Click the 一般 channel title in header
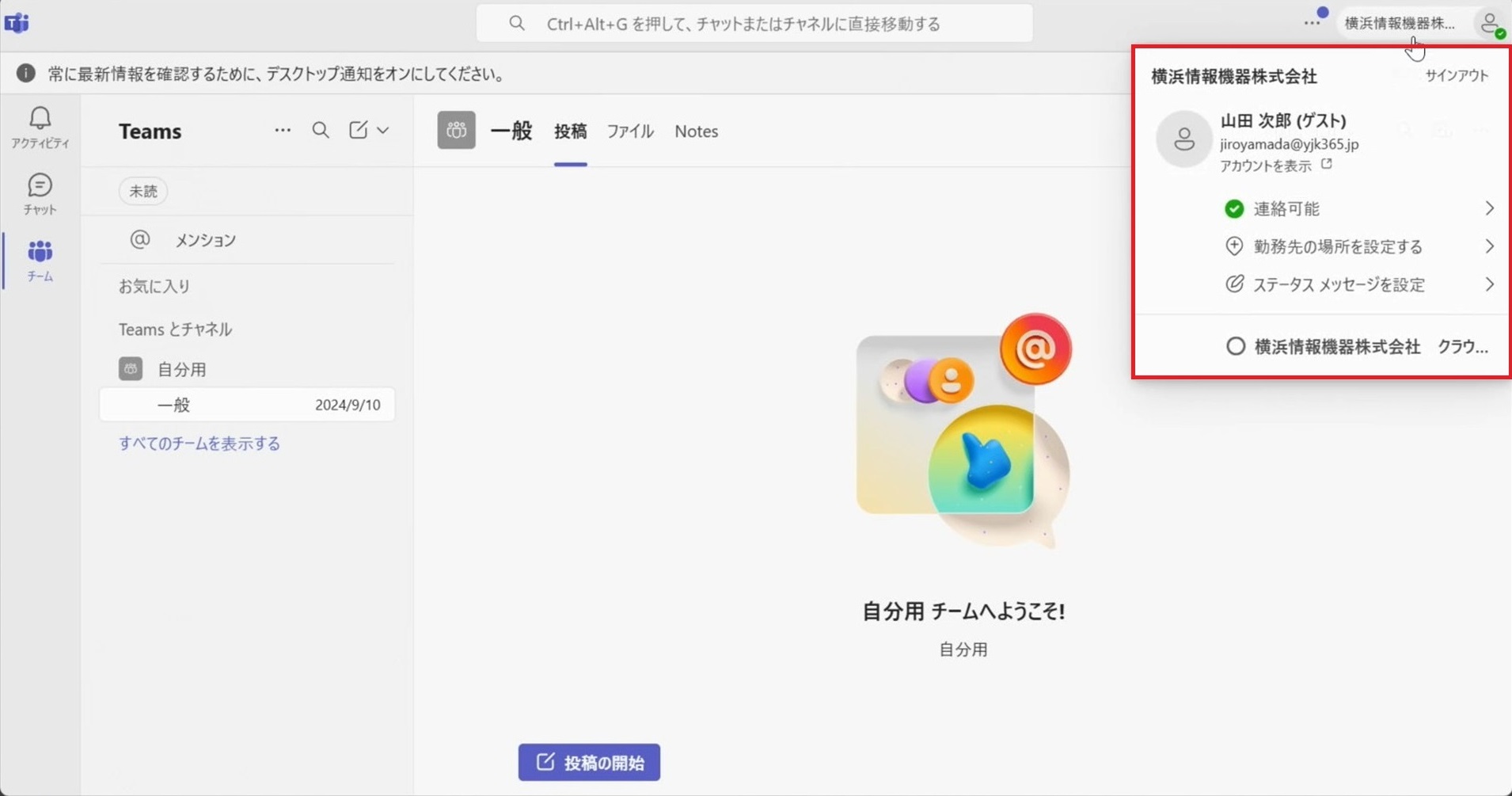Screen dimensions: 1512x796 (x=511, y=131)
